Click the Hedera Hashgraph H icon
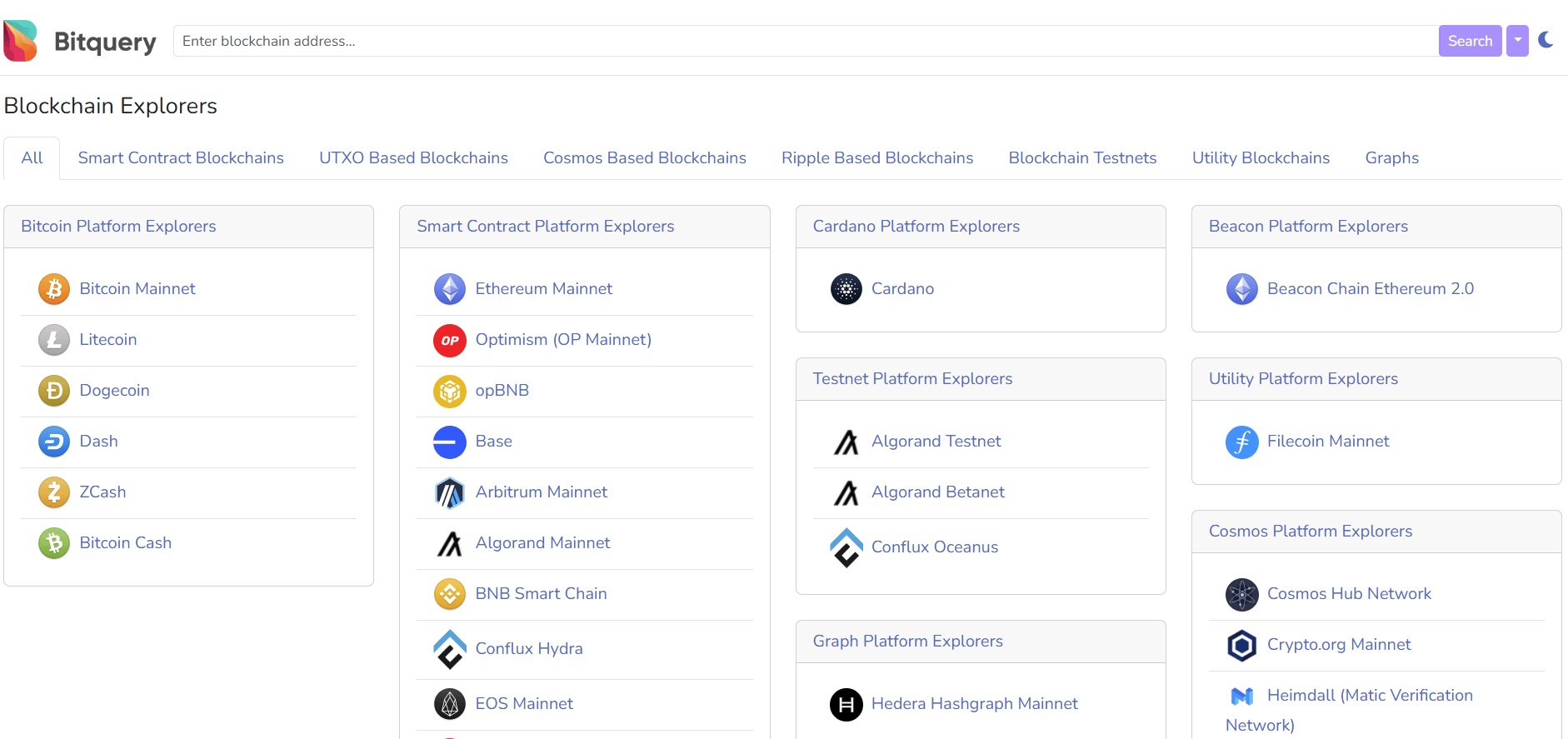Image resolution: width=1568 pixels, height=739 pixels. (x=846, y=704)
